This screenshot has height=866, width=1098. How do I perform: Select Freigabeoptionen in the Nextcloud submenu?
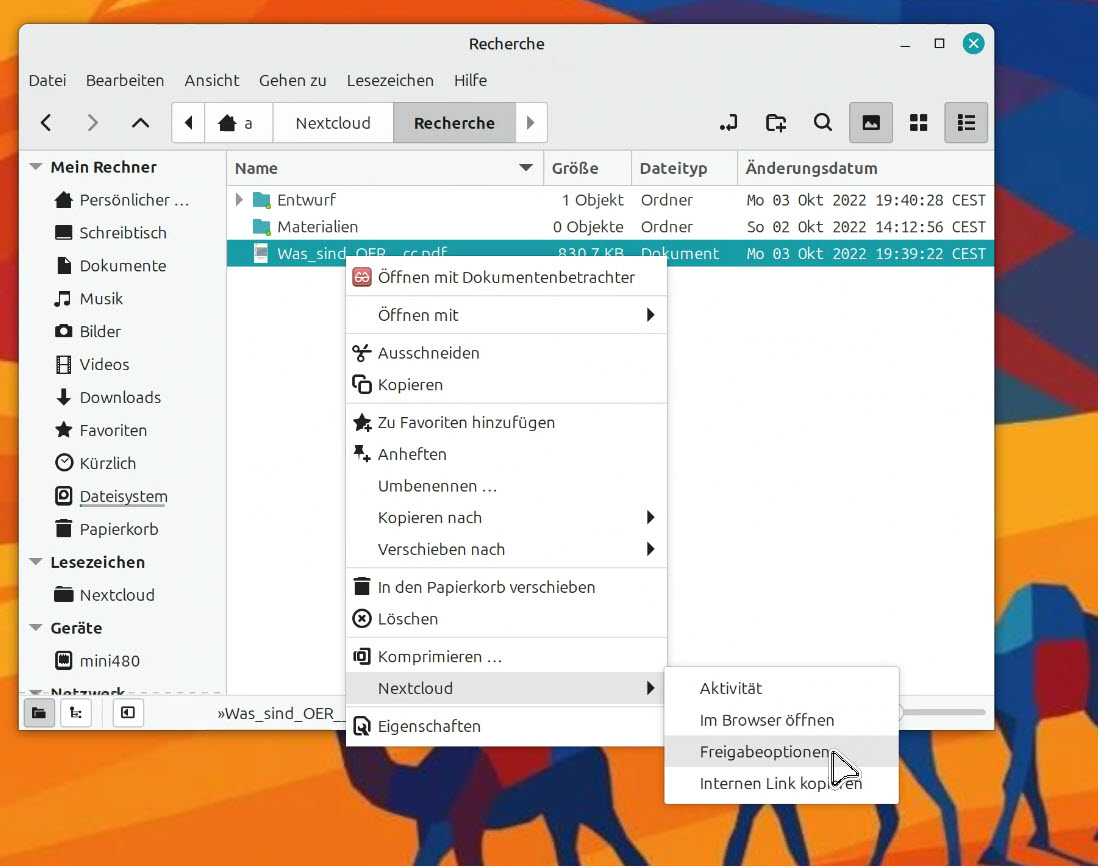[764, 752]
